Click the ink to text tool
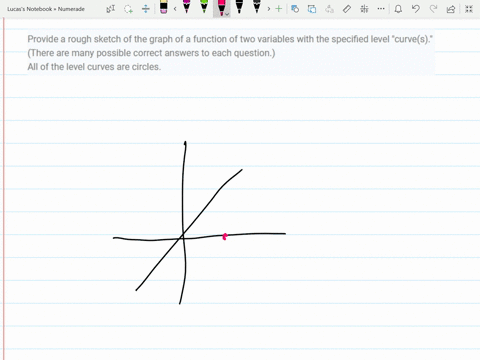Image resolution: width=480 pixels, height=360 pixels. 329,9
